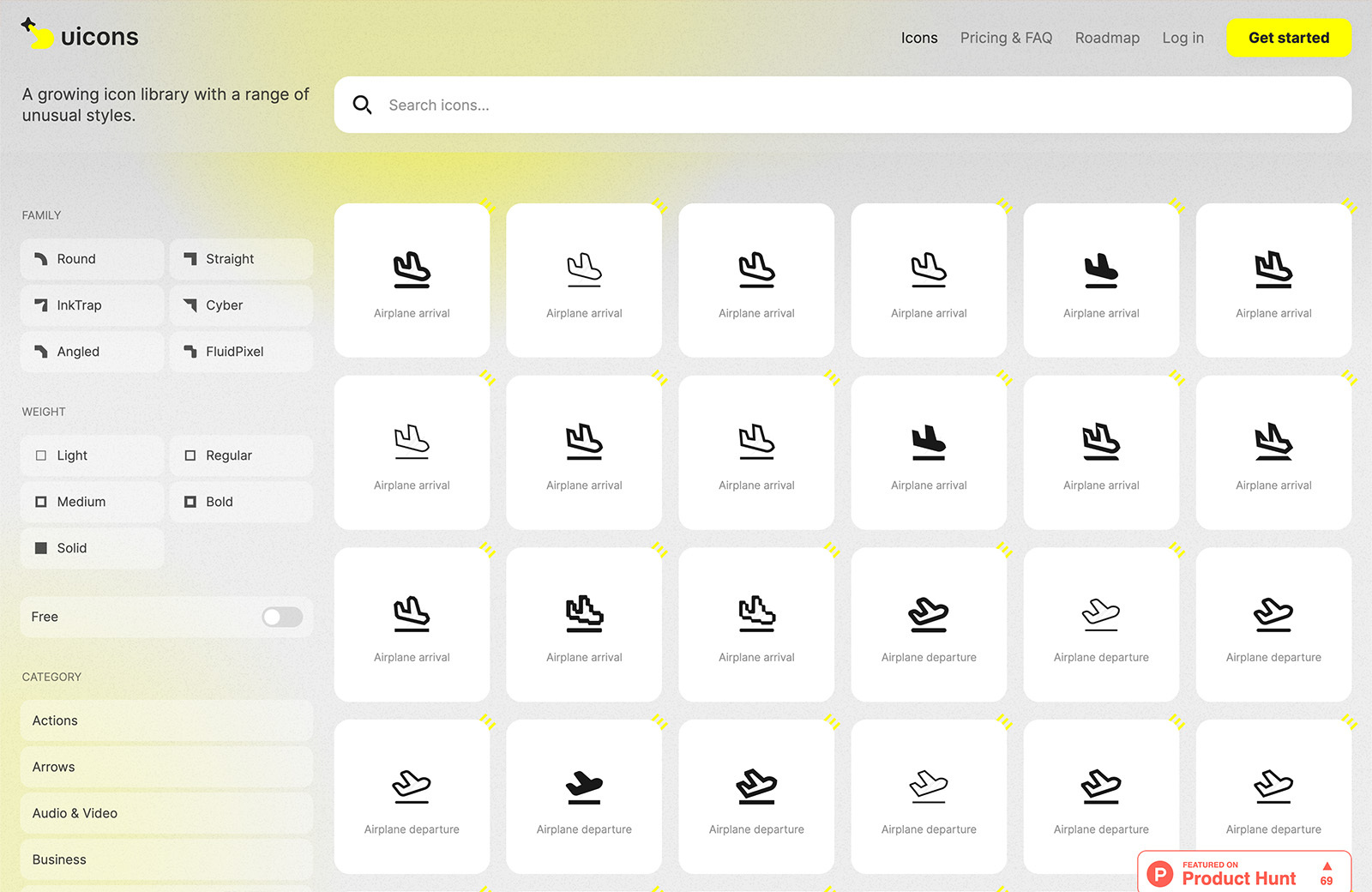The height and width of the screenshot is (892, 1372).
Task: Open the Pricing & FAQ page
Action: [1006, 38]
